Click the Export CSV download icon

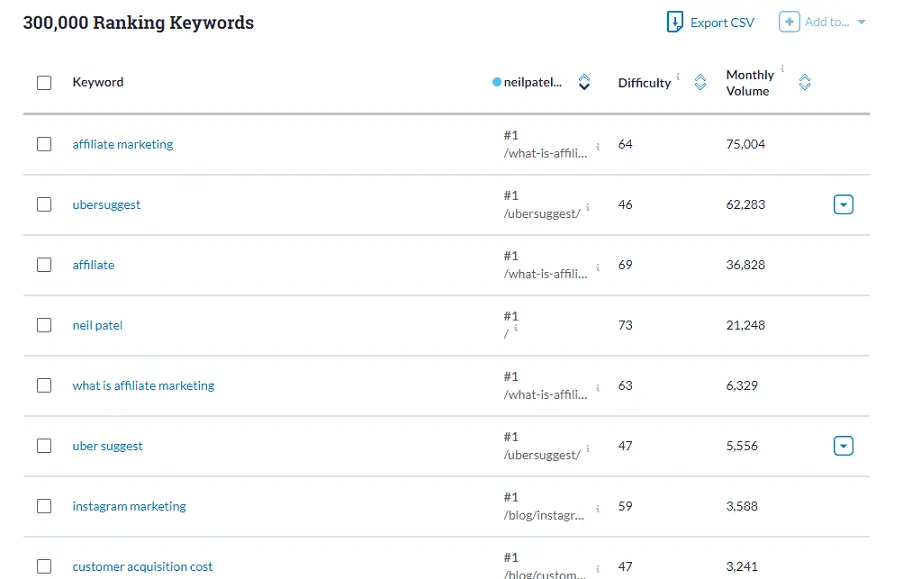(x=674, y=22)
